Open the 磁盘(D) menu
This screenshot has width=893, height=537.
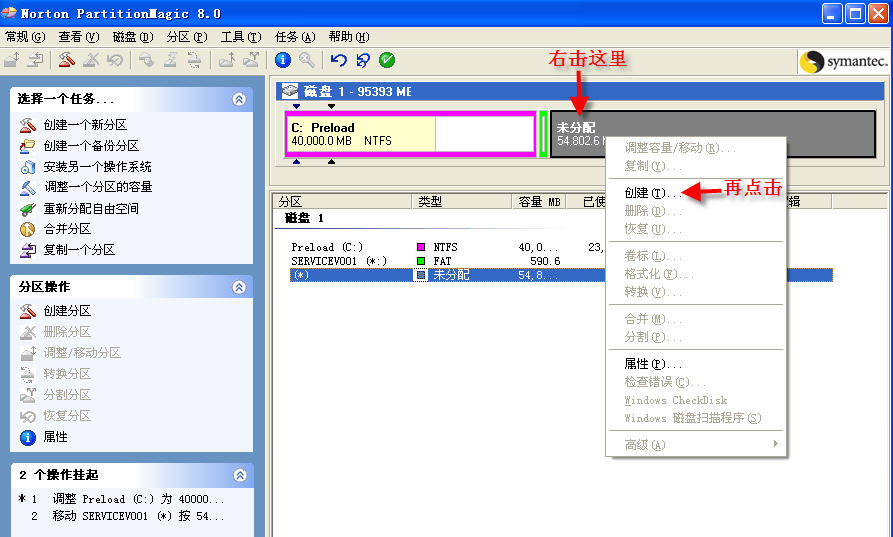(x=133, y=37)
